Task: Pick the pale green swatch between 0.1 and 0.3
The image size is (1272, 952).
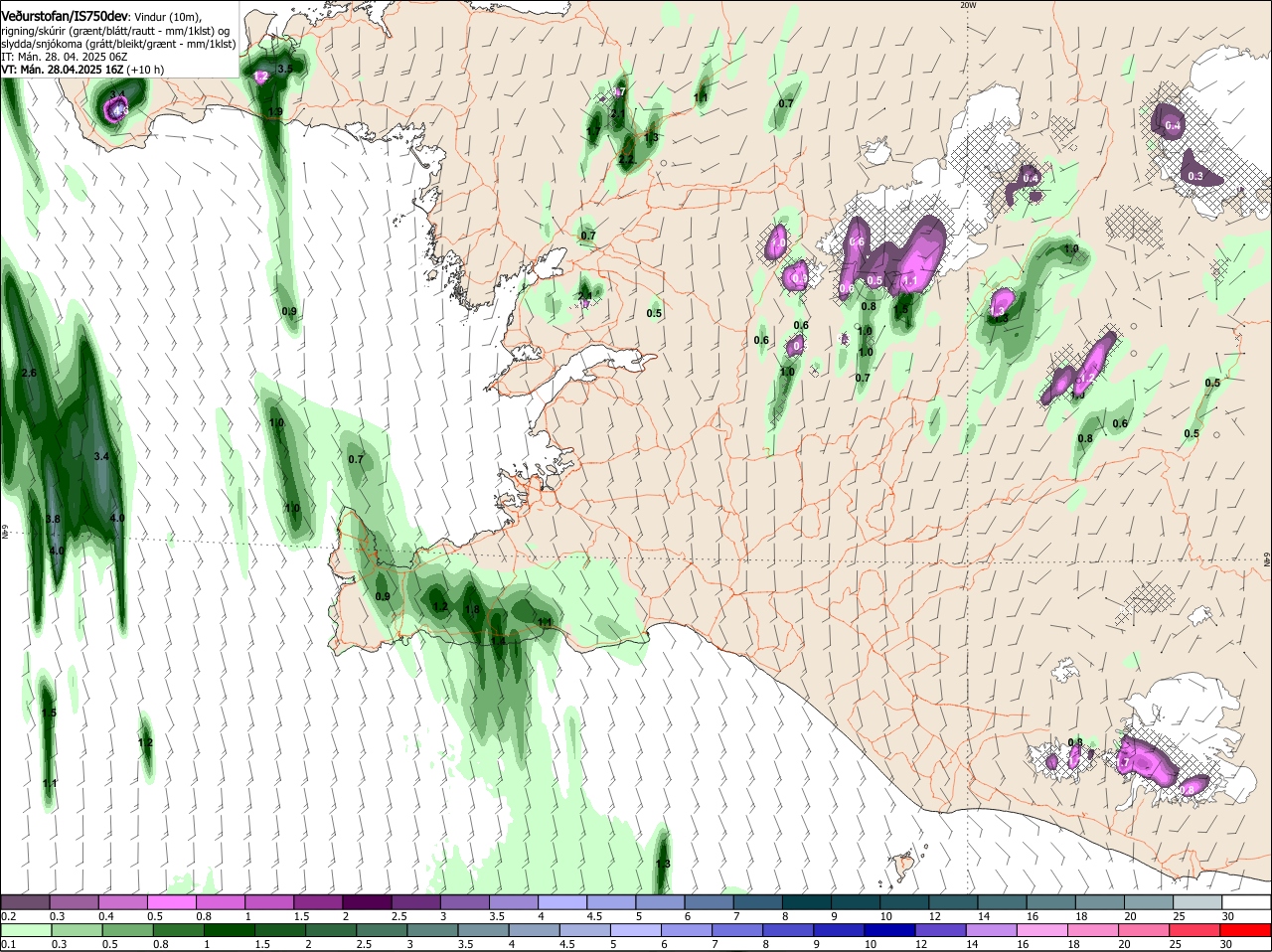Action: 26,931
